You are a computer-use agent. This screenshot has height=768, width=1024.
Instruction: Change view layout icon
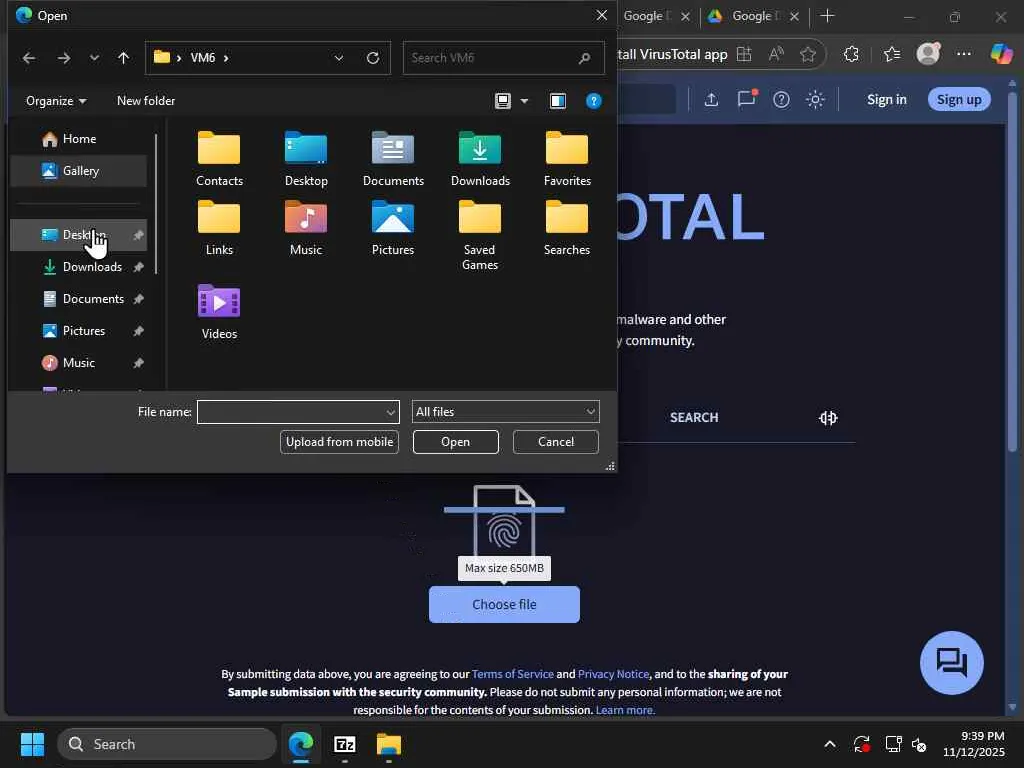[503, 101]
